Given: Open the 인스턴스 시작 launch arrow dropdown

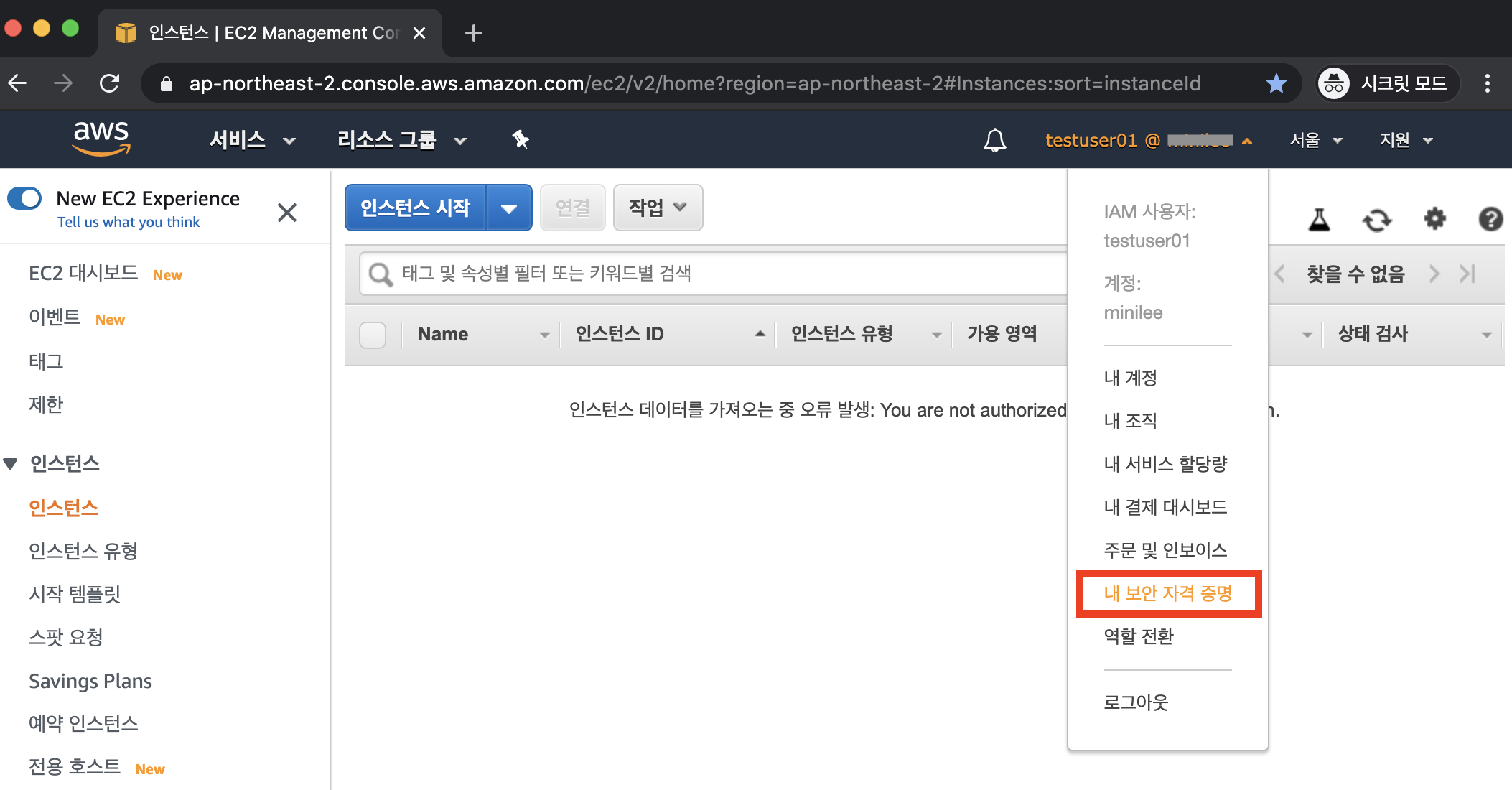Looking at the screenshot, I should pos(509,208).
